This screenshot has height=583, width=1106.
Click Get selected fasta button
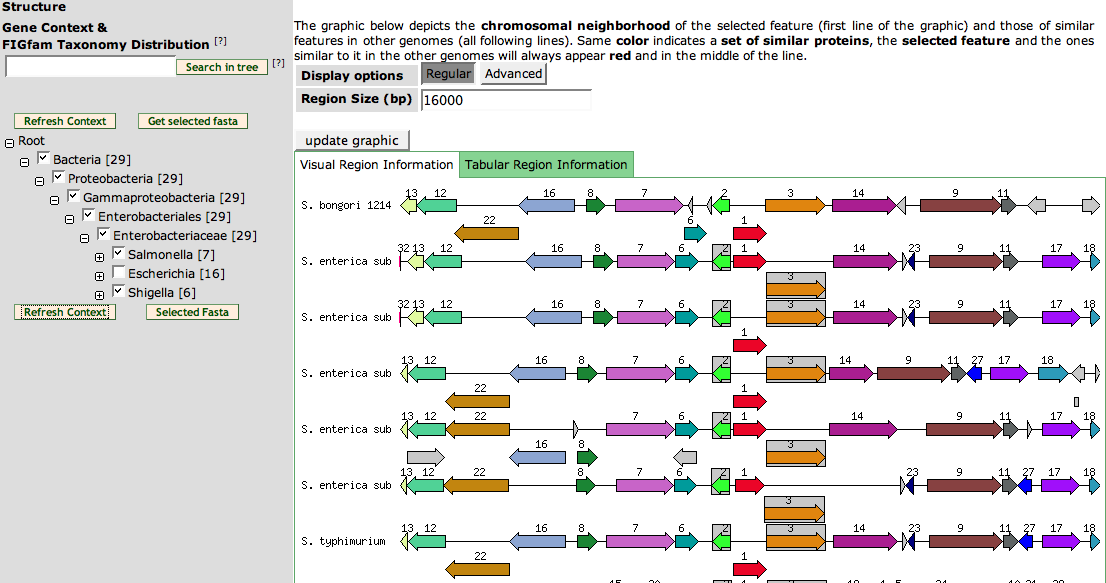[193, 121]
